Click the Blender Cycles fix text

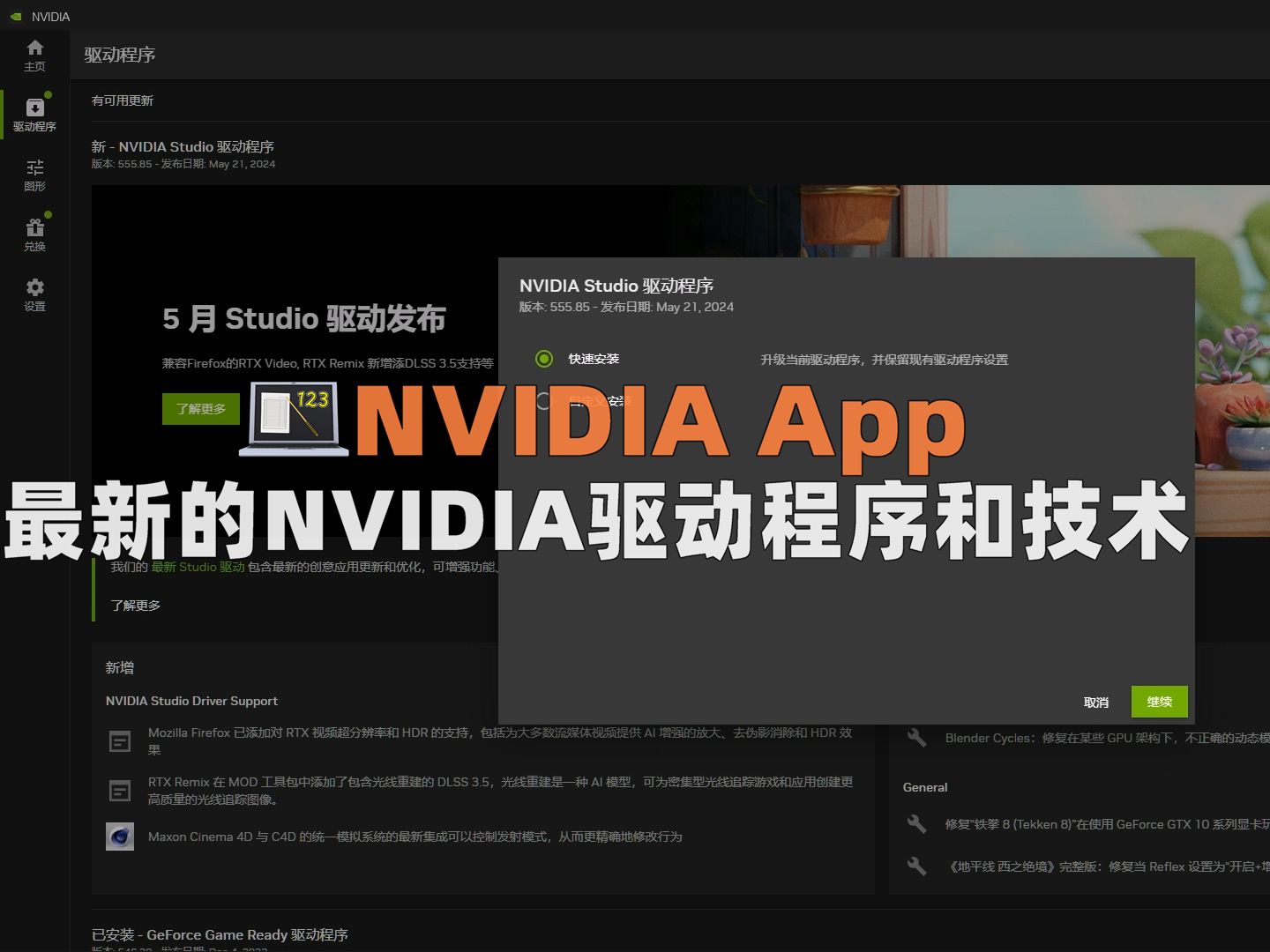tap(1108, 738)
